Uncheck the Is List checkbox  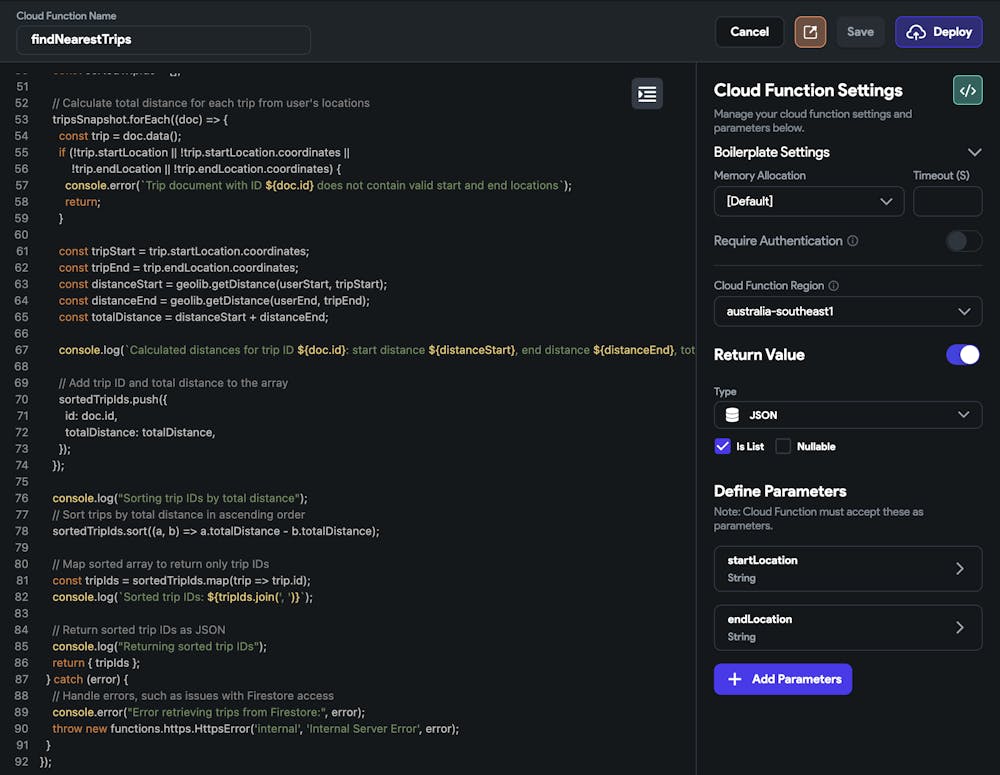(x=723, y=446)
